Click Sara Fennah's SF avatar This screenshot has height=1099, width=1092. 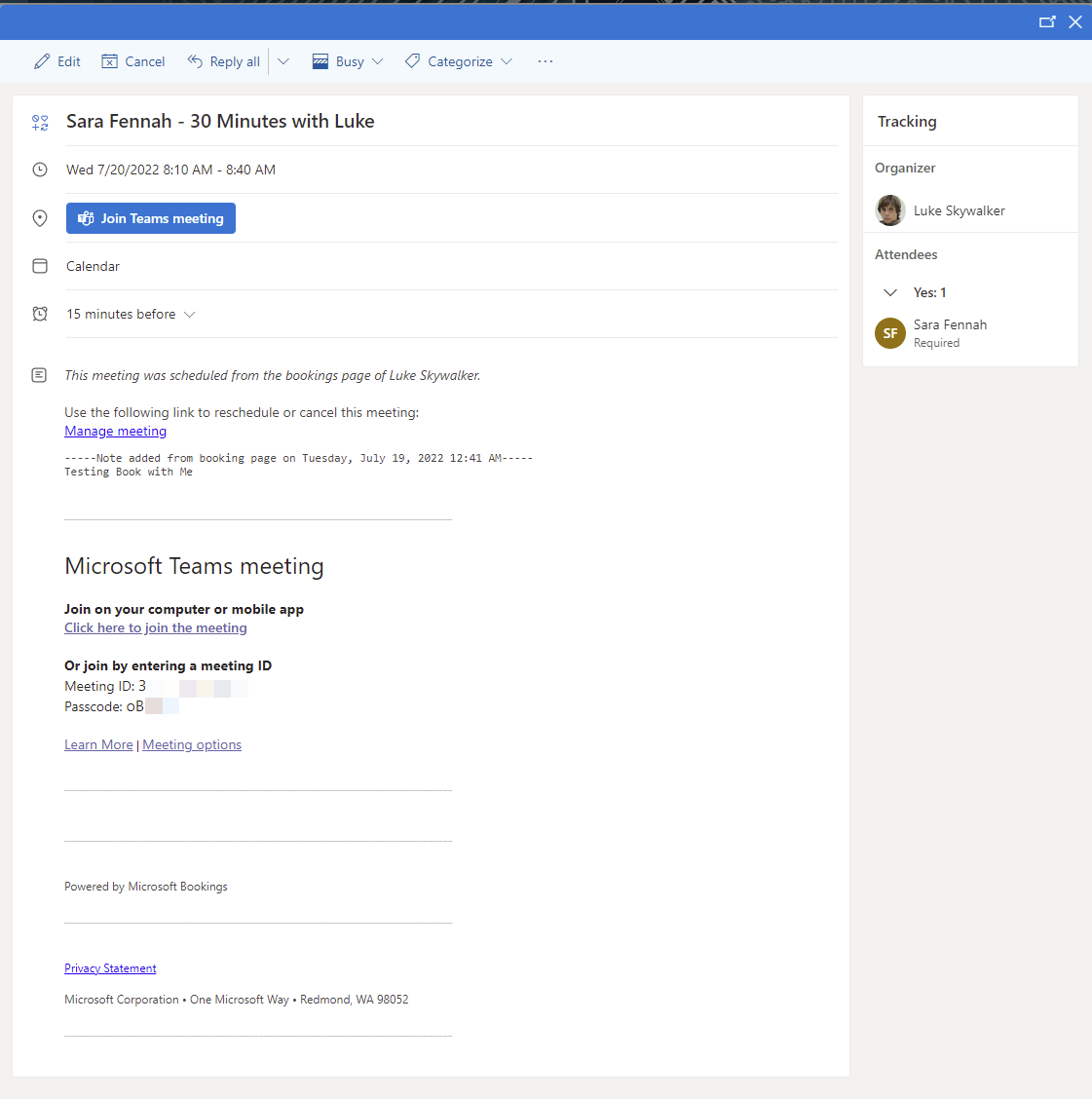[890, 333]
